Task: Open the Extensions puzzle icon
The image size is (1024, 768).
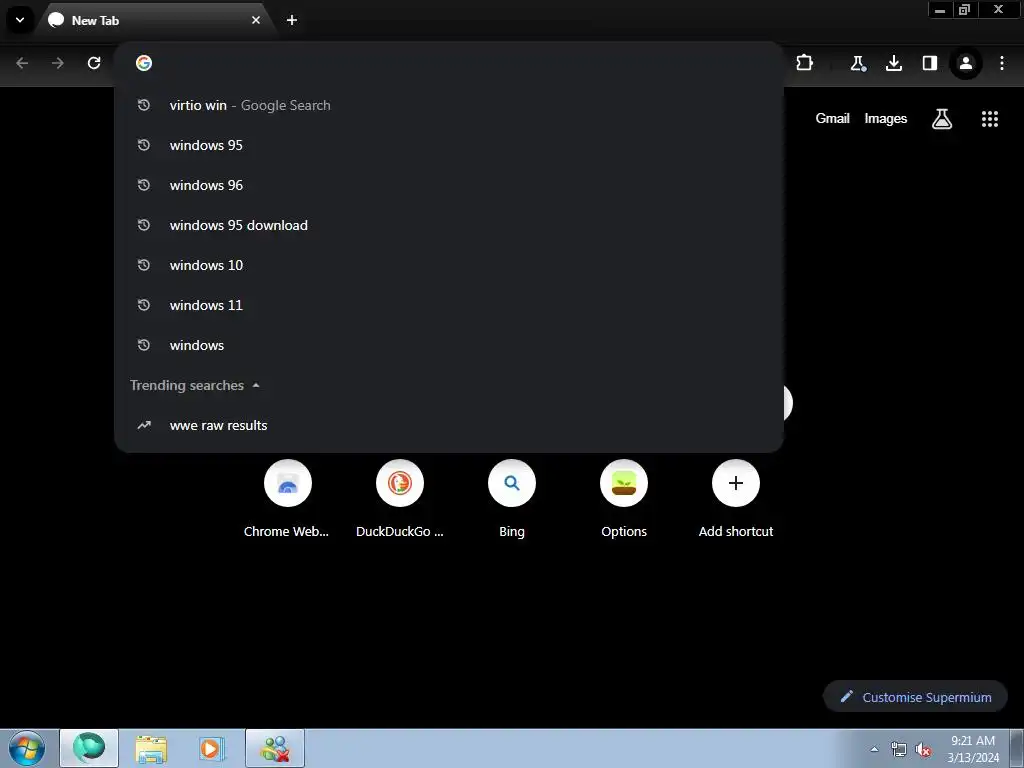Action: pyautogui.click(x=805, y=63)
